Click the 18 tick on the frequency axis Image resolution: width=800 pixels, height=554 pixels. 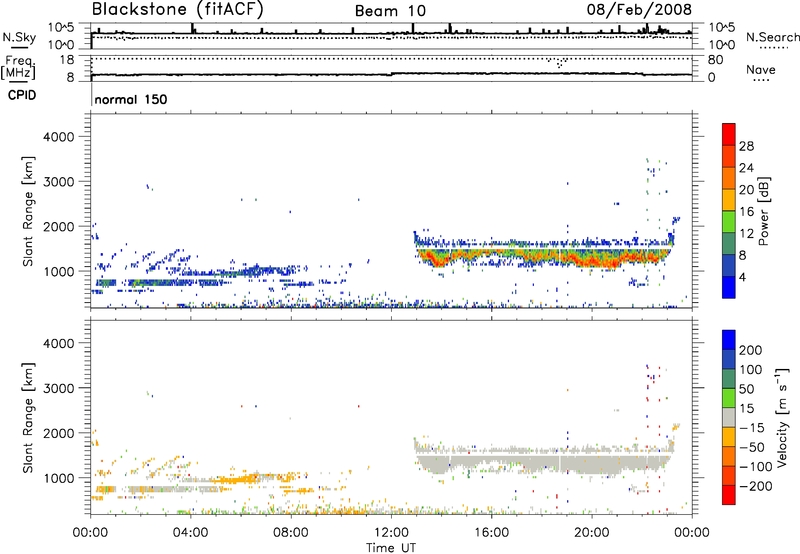67,60
